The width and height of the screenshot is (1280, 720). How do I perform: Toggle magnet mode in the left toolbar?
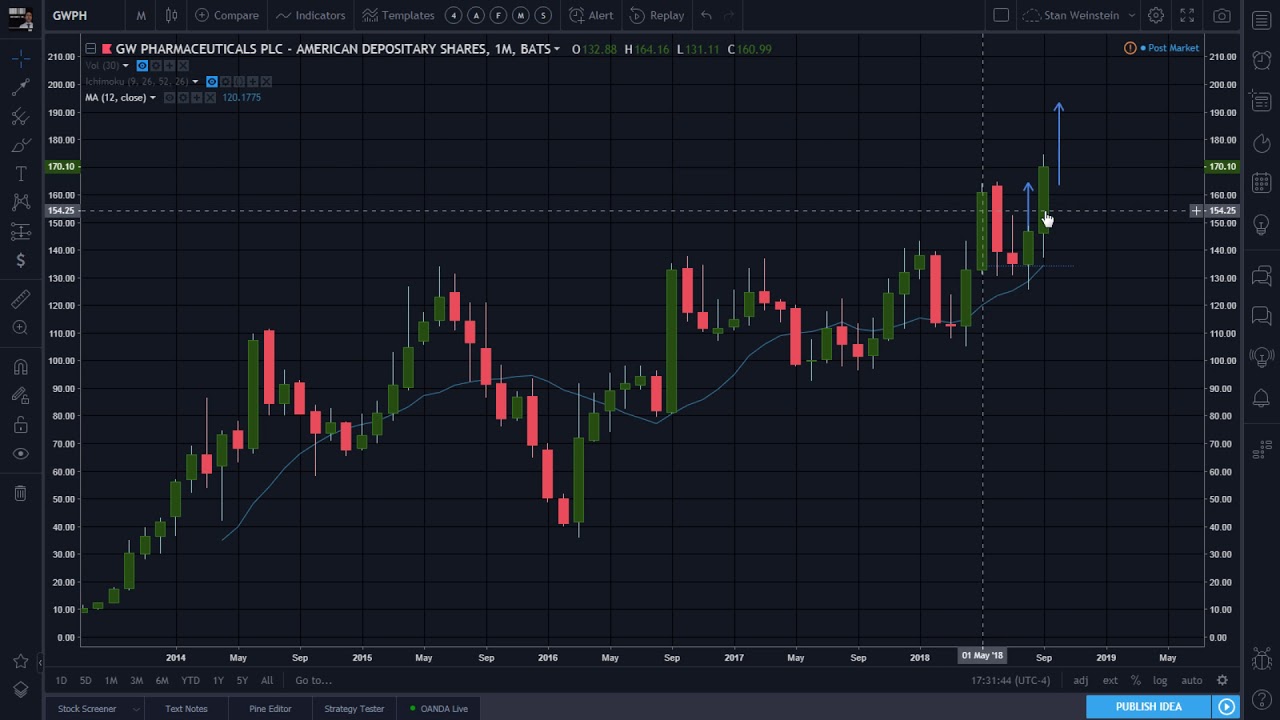(x=20, y=367)
